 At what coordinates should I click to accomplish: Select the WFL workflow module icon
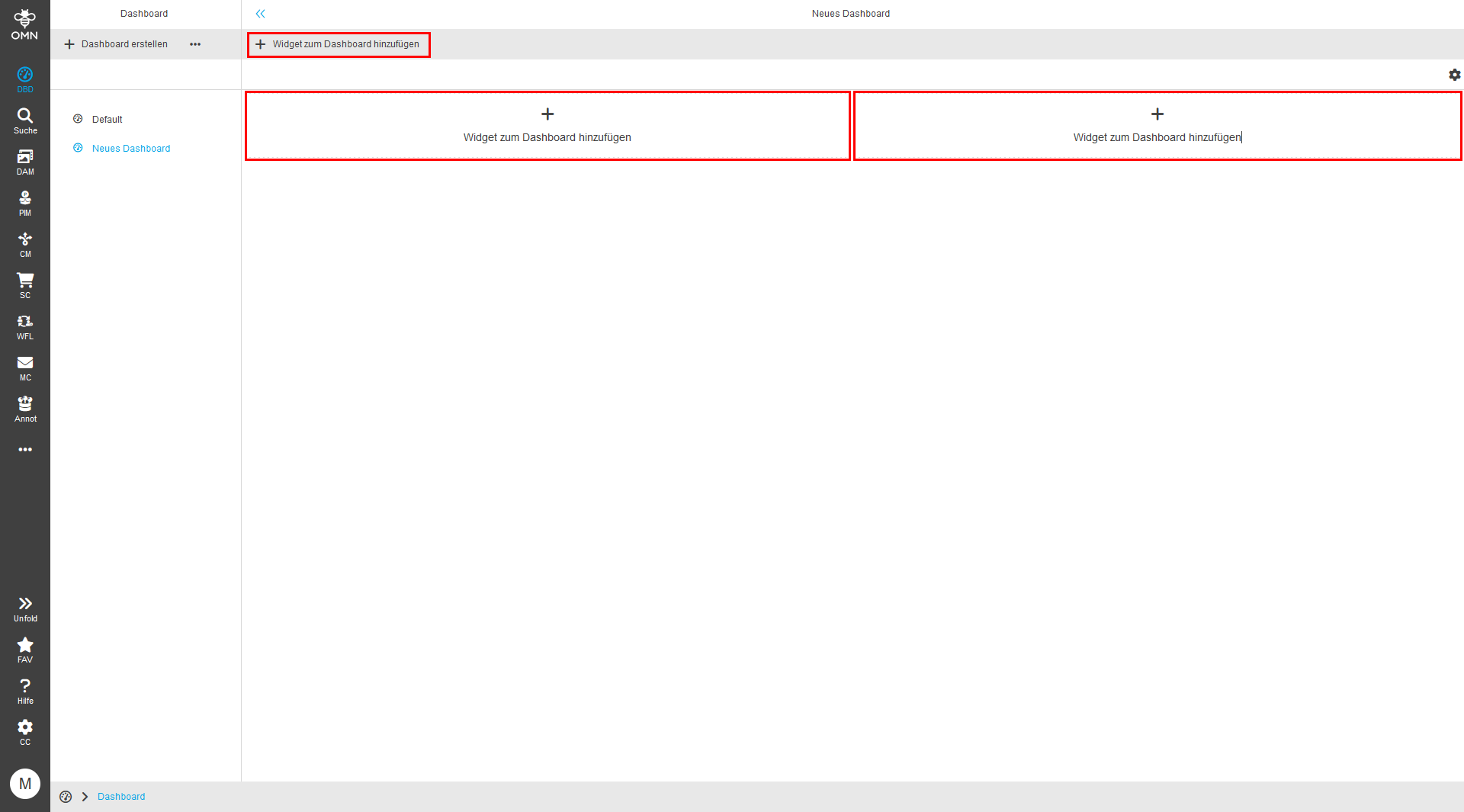(x=25, y=326)
